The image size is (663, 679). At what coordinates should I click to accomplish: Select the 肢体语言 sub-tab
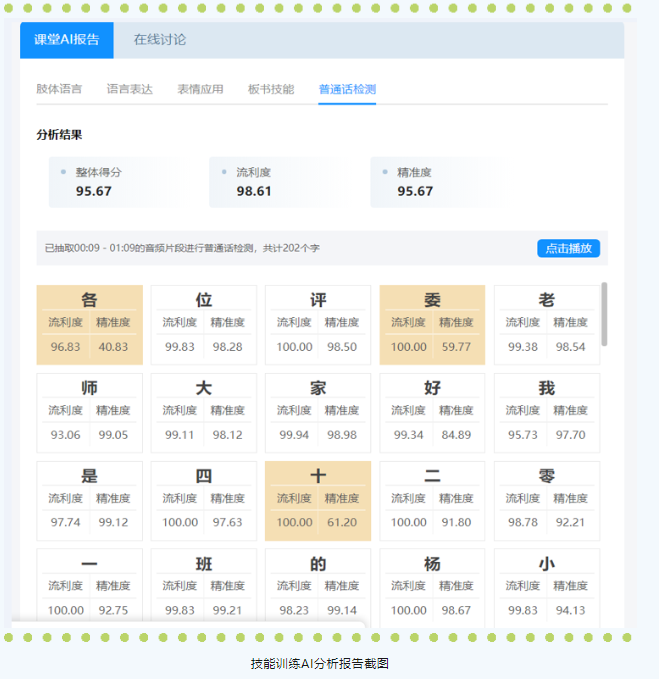[x=59, y=89]
